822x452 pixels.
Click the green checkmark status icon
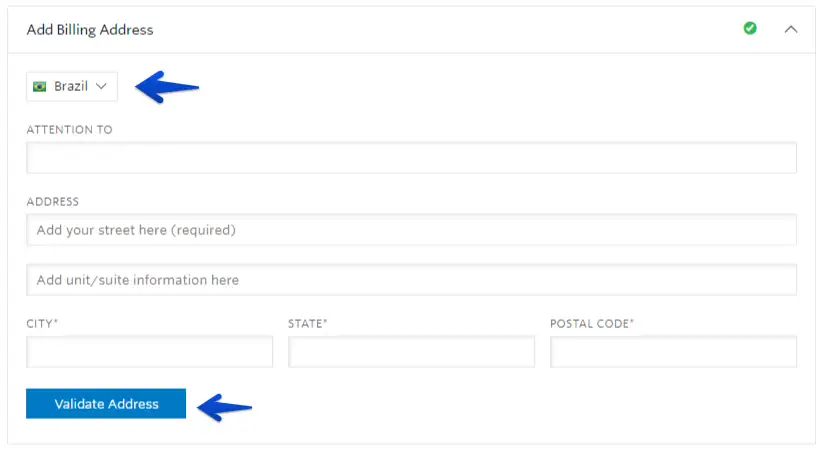click(750, 29)
